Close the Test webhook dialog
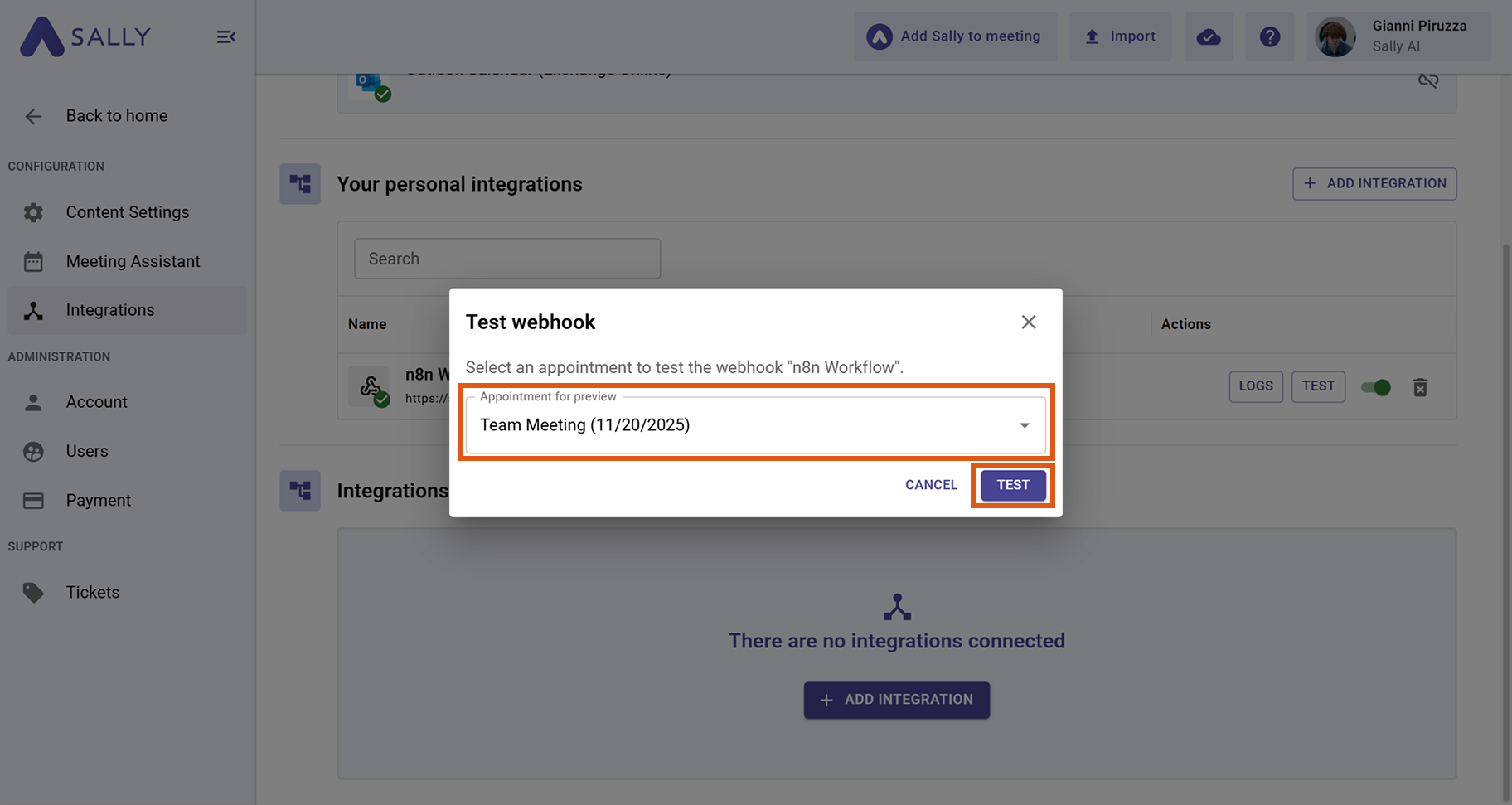 1029,322
